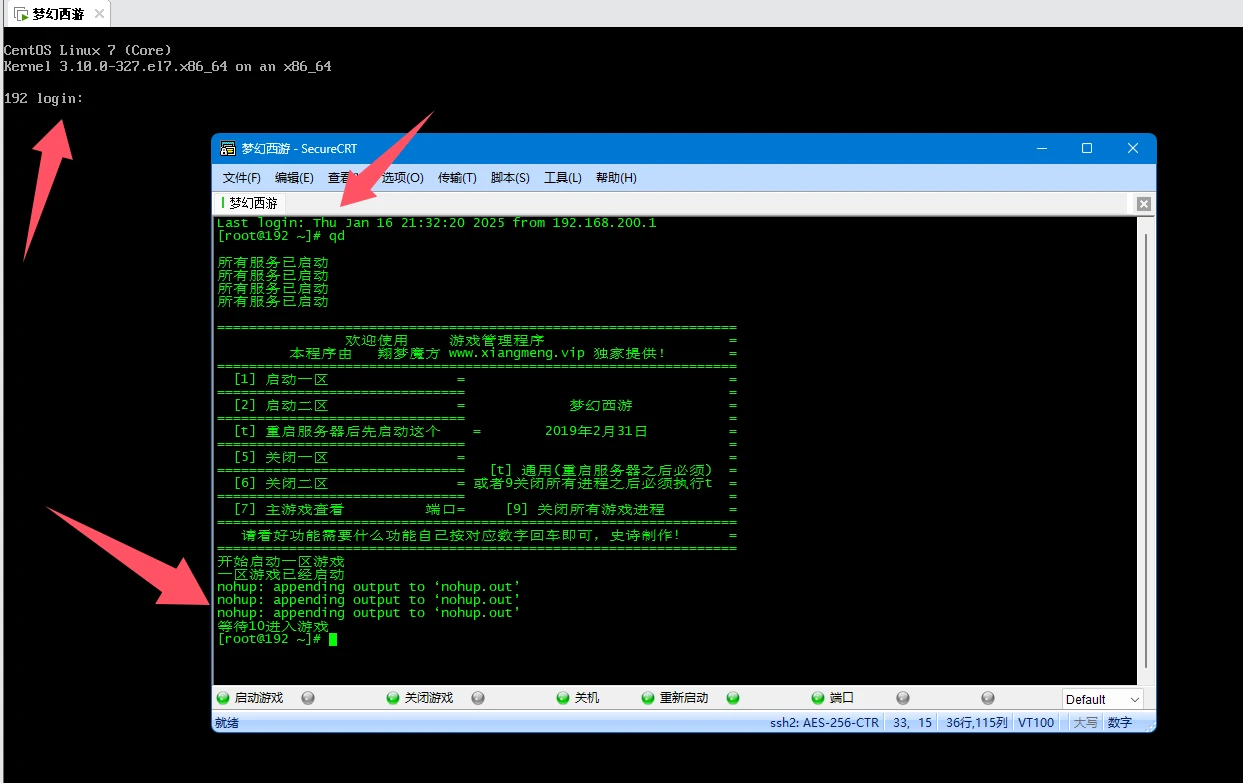
Task: Select the 梦幻西游 session tab in SecureCRT
Action: click(250, 203)
